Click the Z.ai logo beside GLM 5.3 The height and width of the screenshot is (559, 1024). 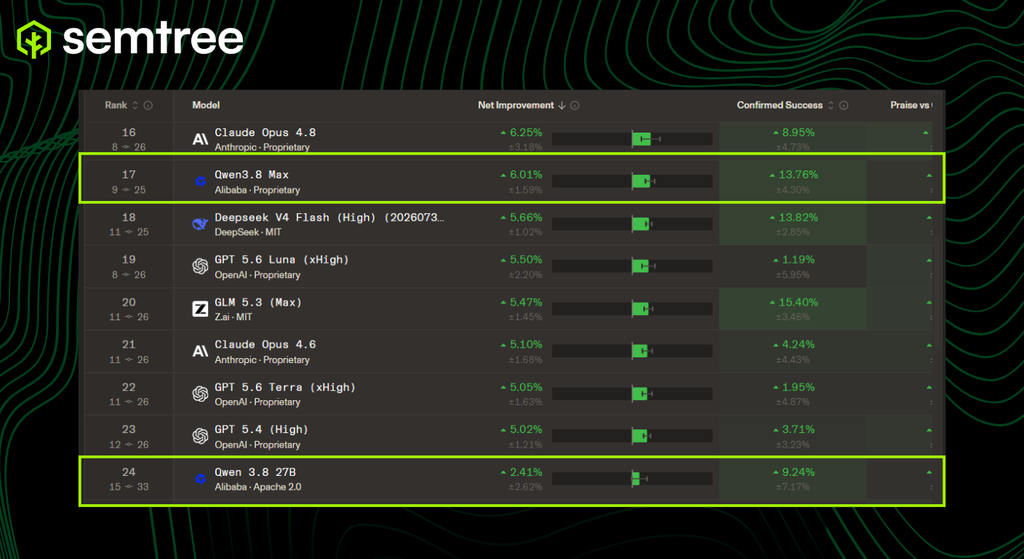click(200, 309)
